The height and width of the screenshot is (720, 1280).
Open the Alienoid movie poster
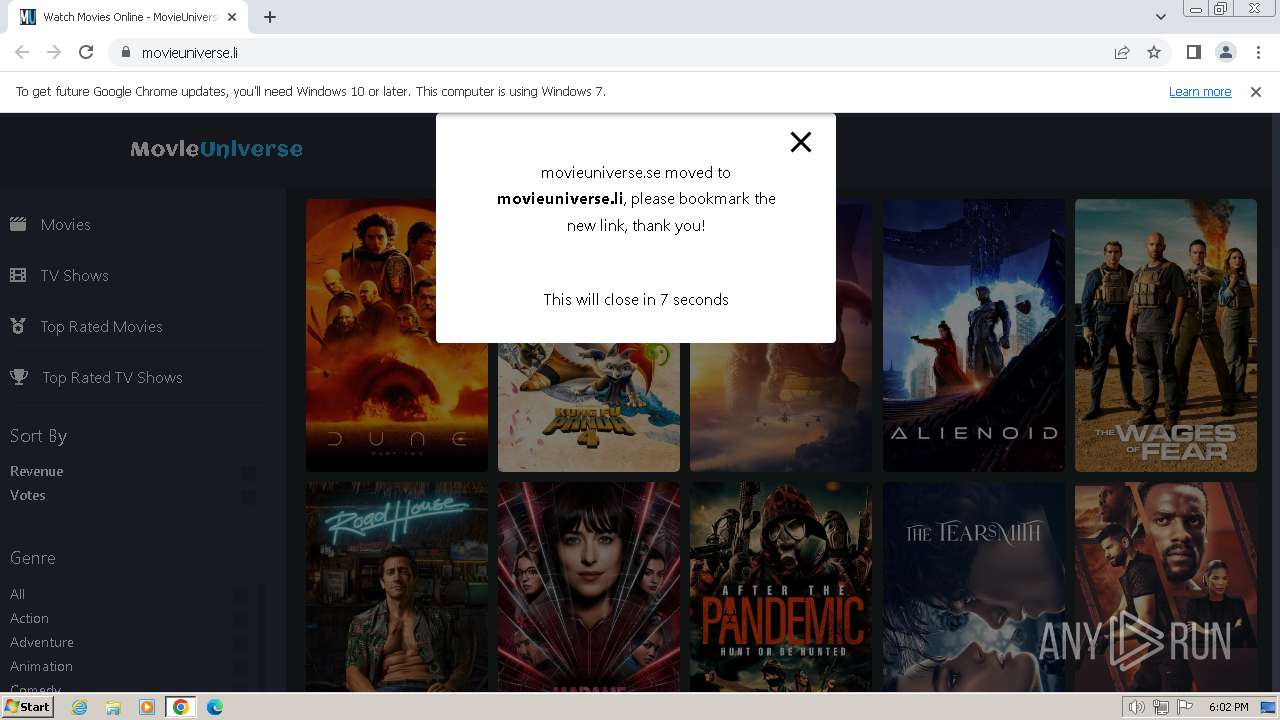(x=974, y=335)
